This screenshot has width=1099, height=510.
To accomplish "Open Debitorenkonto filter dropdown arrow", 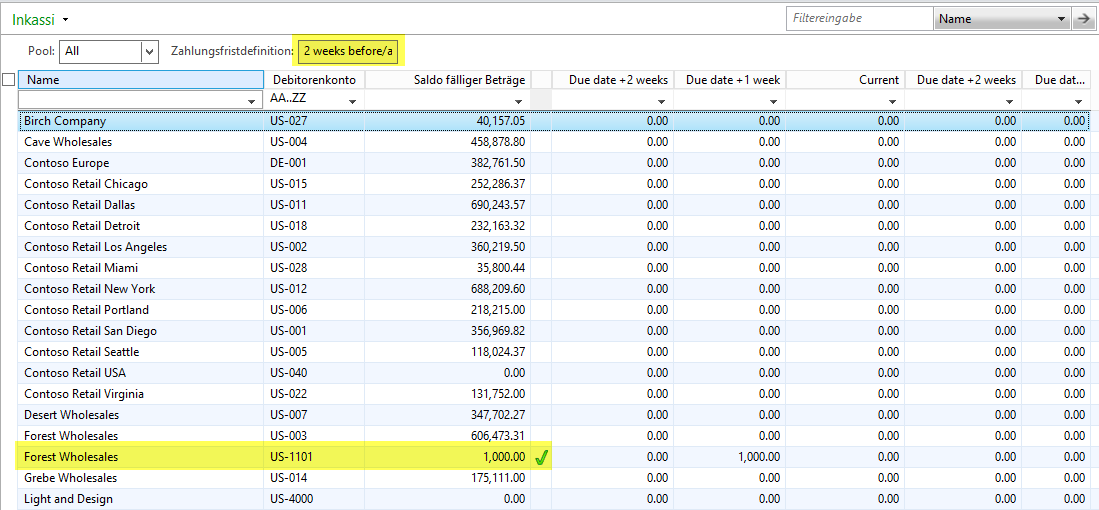I will coord(352,102).
